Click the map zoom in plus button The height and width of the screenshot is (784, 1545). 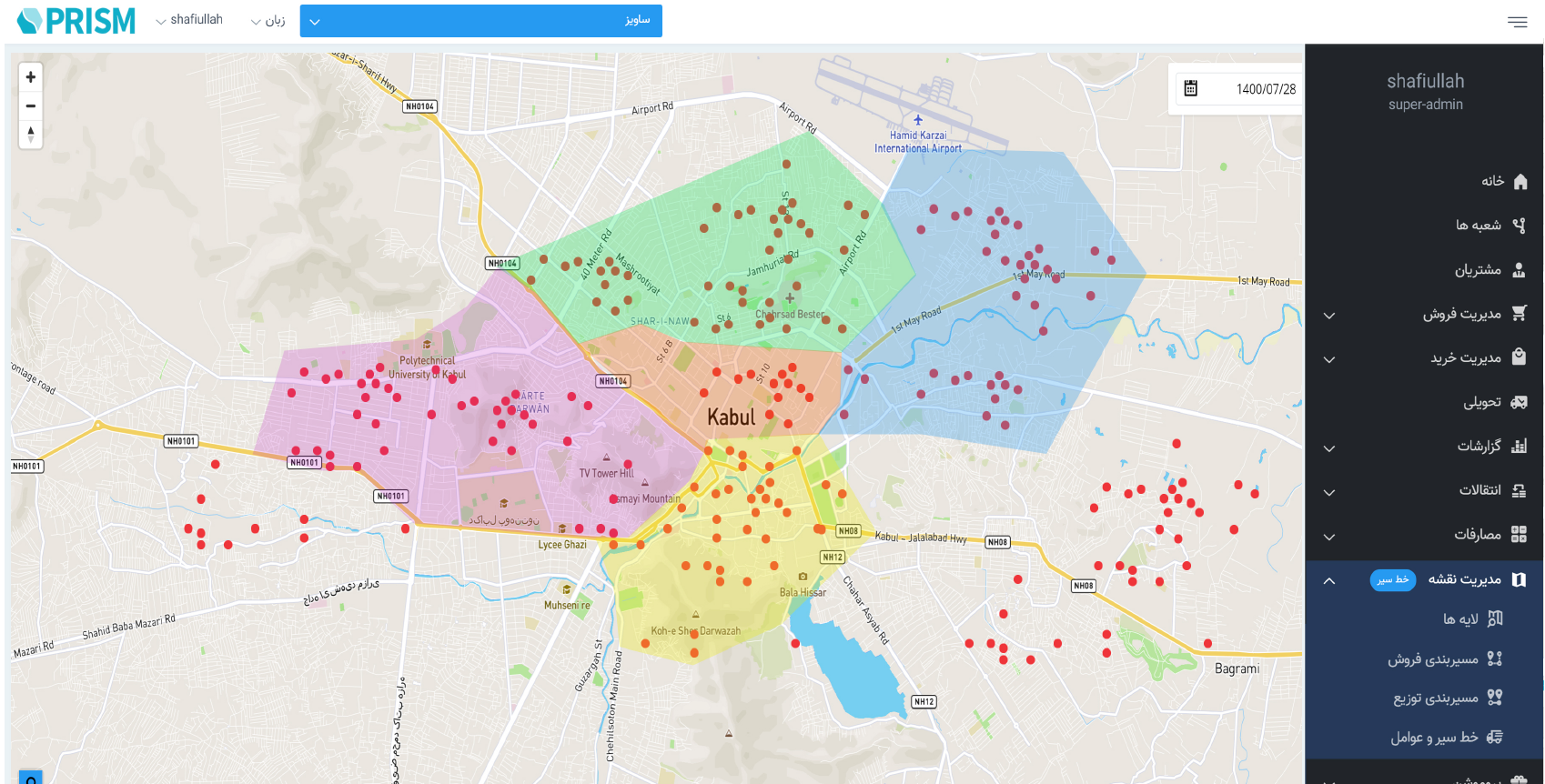click(x=30, y=77)
